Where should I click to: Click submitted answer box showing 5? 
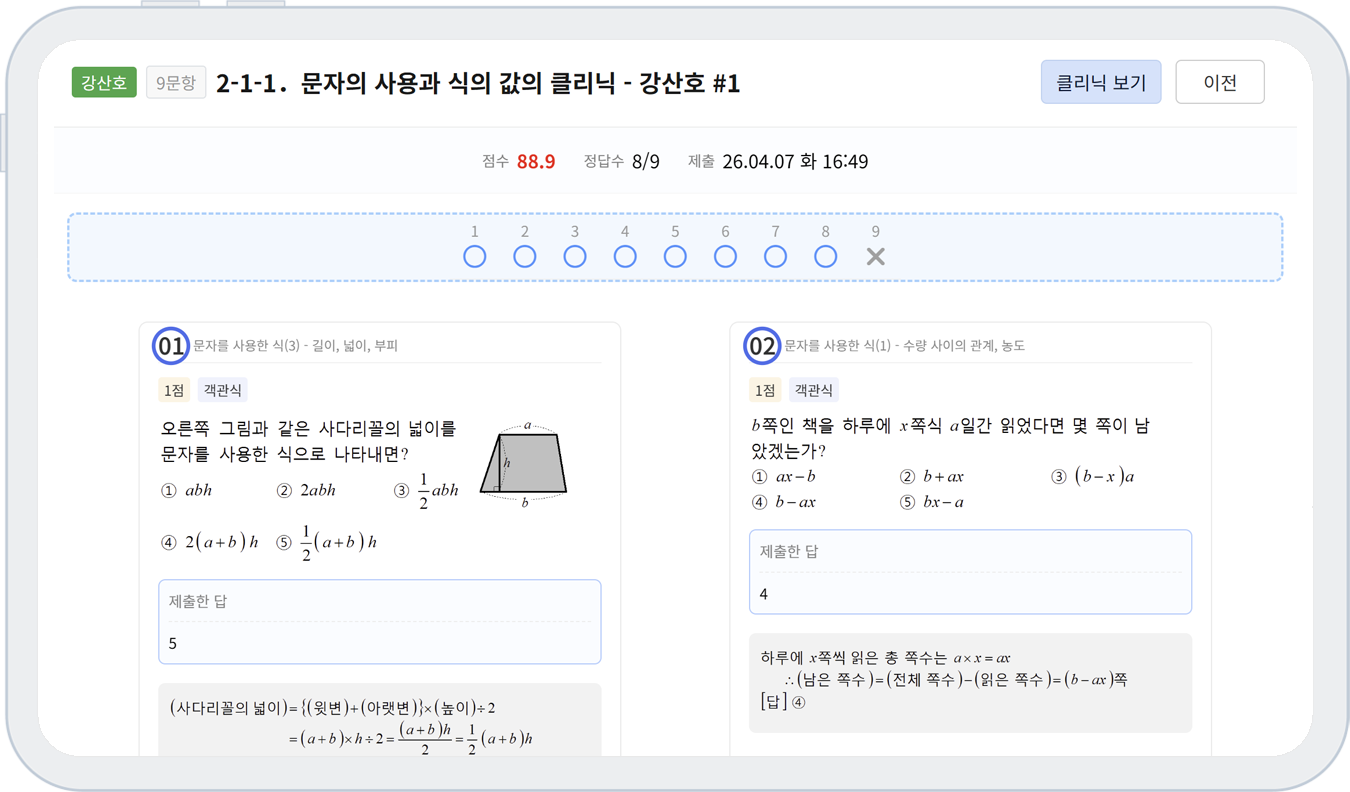click(x=380, y=622)
